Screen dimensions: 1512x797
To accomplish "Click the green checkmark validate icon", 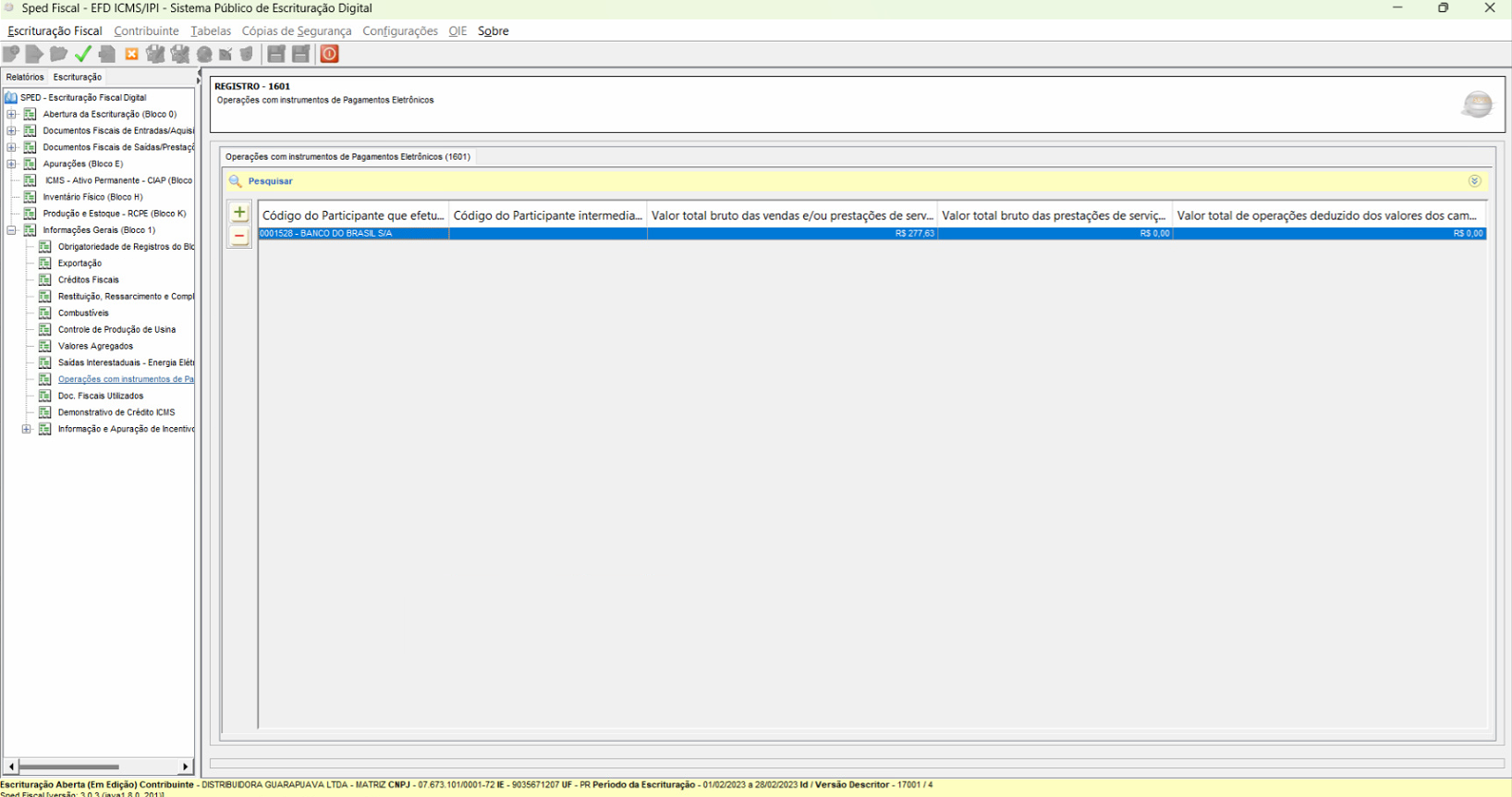I will (x=83, y=54).
